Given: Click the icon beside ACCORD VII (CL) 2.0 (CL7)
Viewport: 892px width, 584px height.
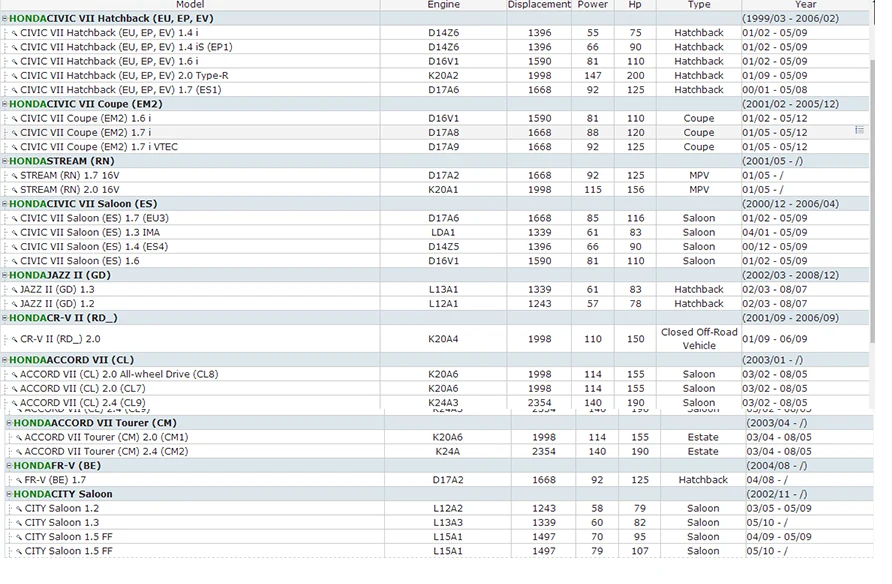Looking at the screenshot, I should pyautogui.click(x=15, y=389).
